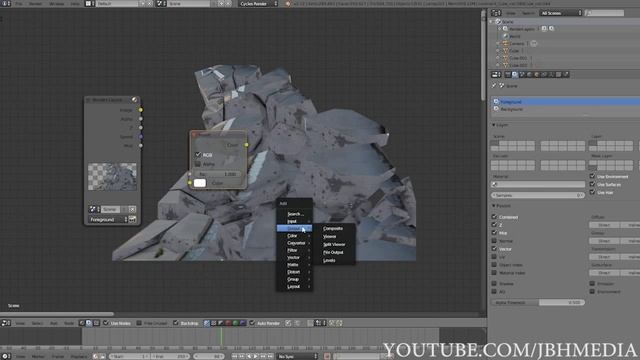This screenshot has width=640, height=360.
Task: Toggle the Mist pass checkbox
Action: coord(494,233)
